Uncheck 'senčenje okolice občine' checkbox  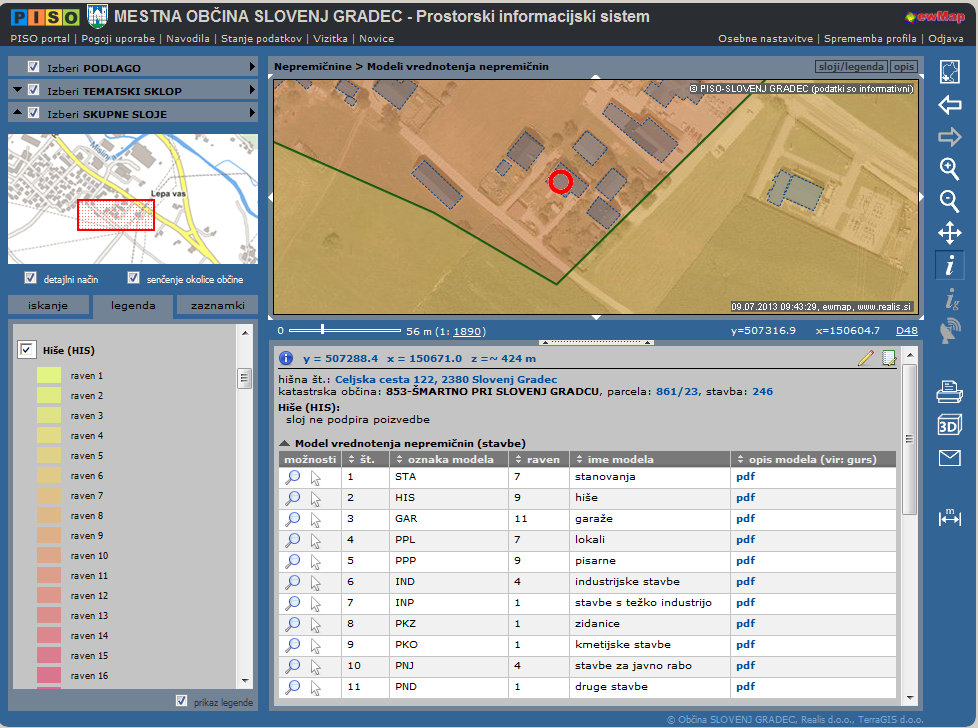pyautogui.click(x=134, y=278)
